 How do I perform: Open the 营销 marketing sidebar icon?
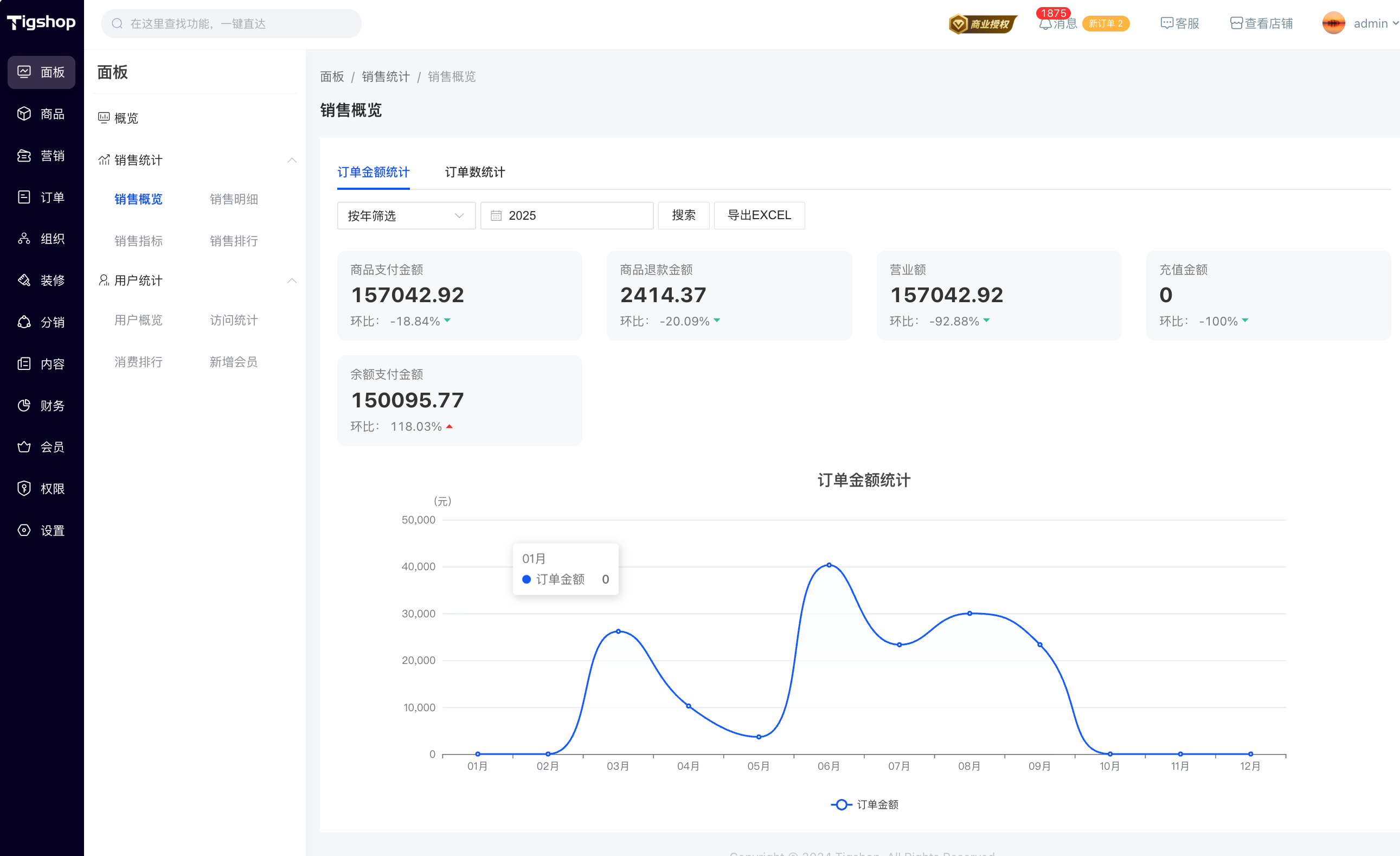coord(24,155)
